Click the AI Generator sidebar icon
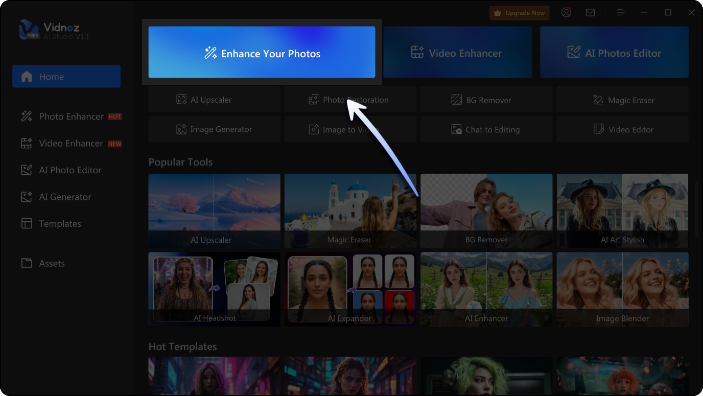 pyautogui.click(x=26, y=197)
